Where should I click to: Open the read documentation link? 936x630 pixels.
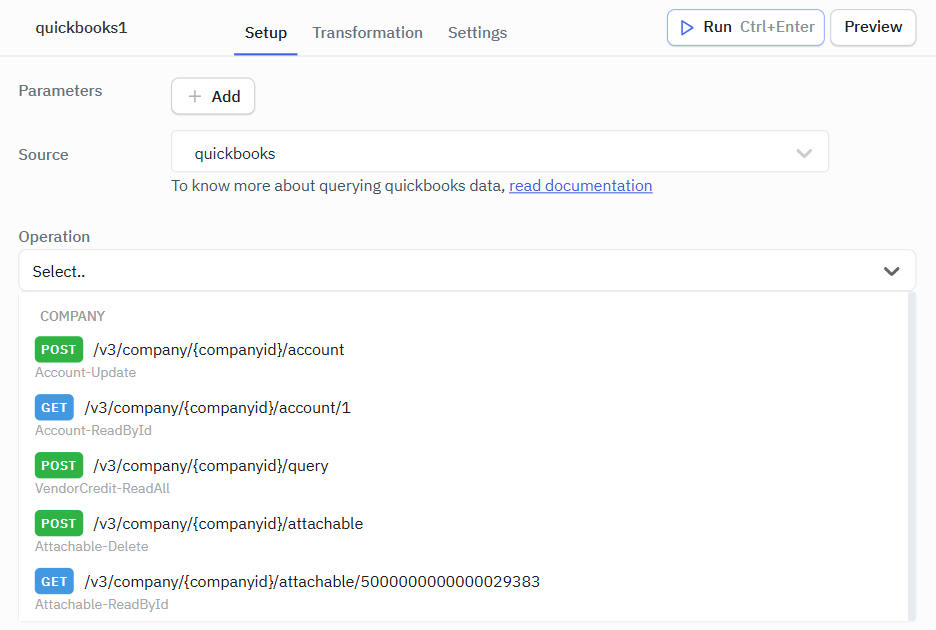tap(580, 186)
